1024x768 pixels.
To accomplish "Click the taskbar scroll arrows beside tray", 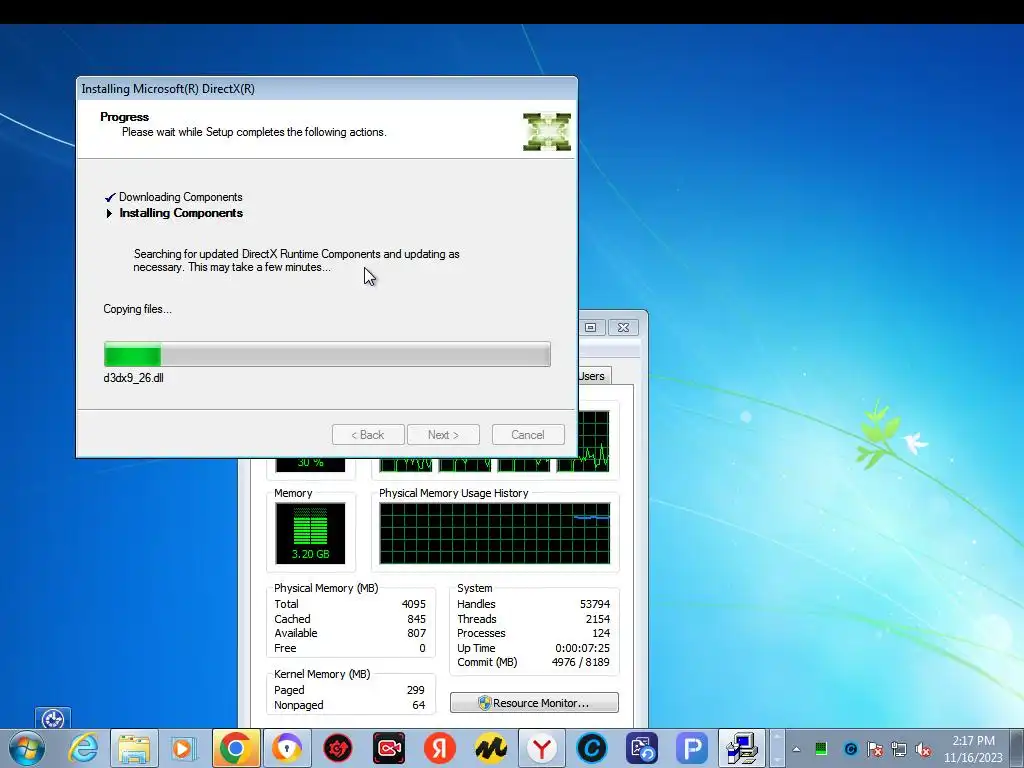I will [776, 748].
